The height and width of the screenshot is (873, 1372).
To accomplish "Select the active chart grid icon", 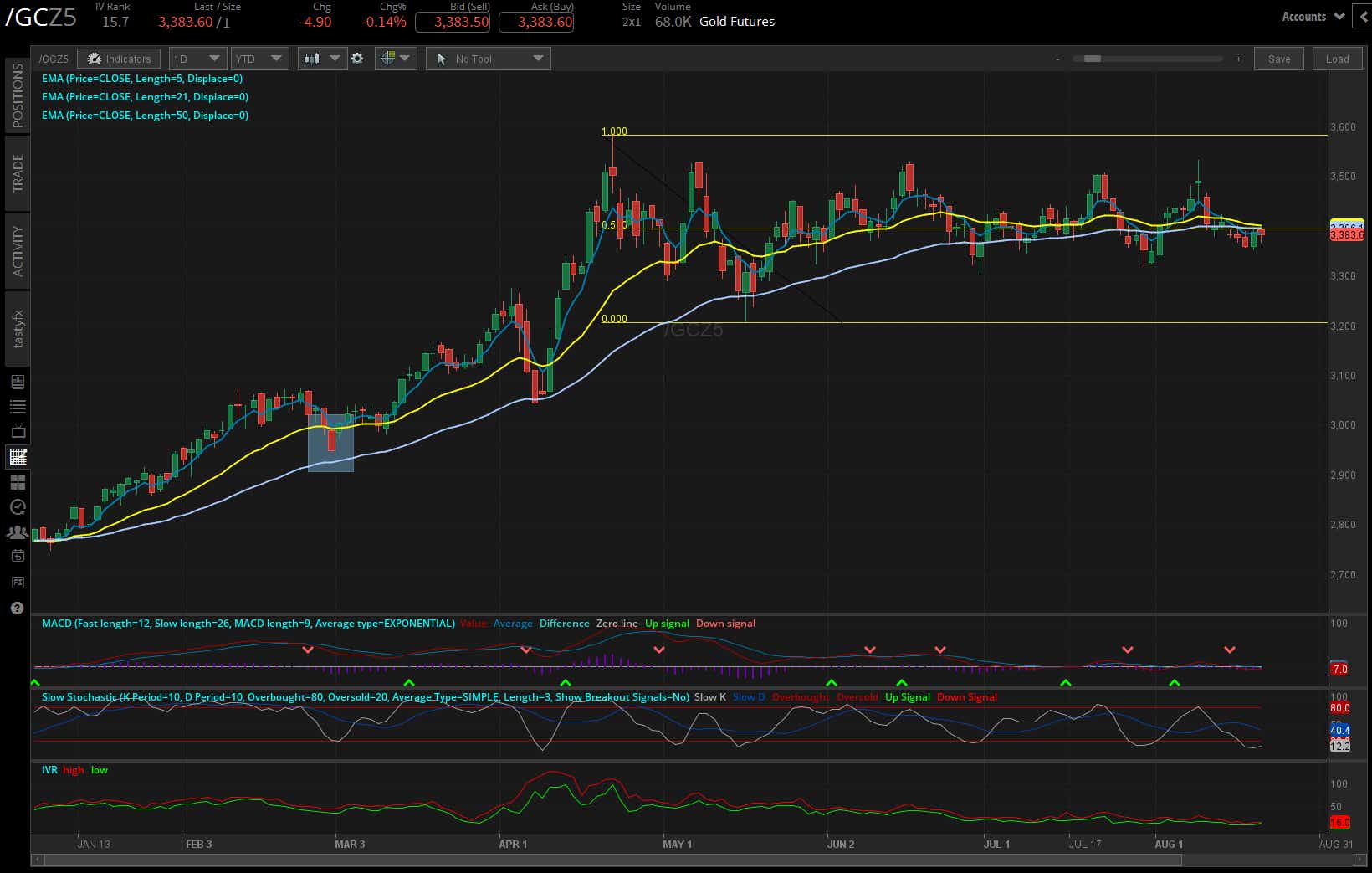I will [x=17, y=457].
